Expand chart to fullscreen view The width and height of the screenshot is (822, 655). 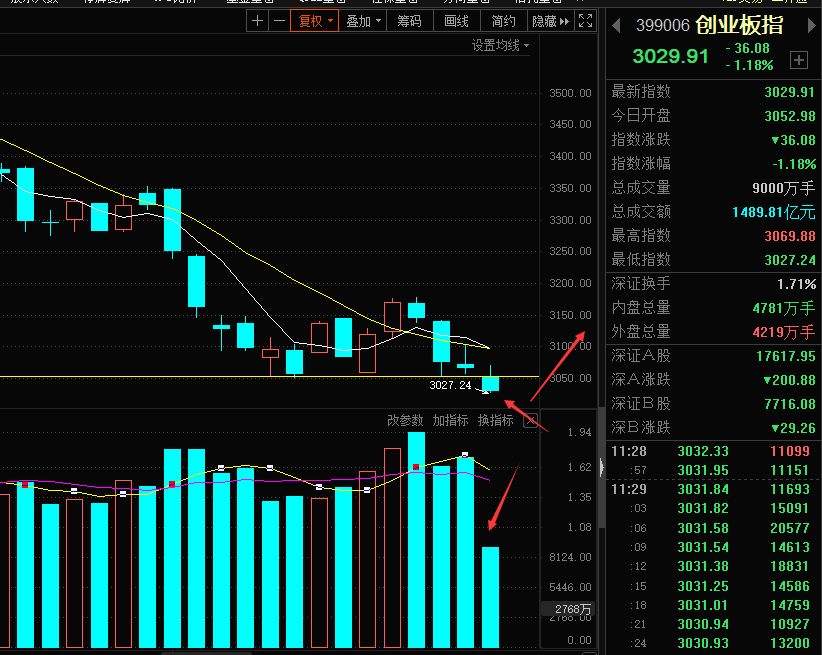585,21
